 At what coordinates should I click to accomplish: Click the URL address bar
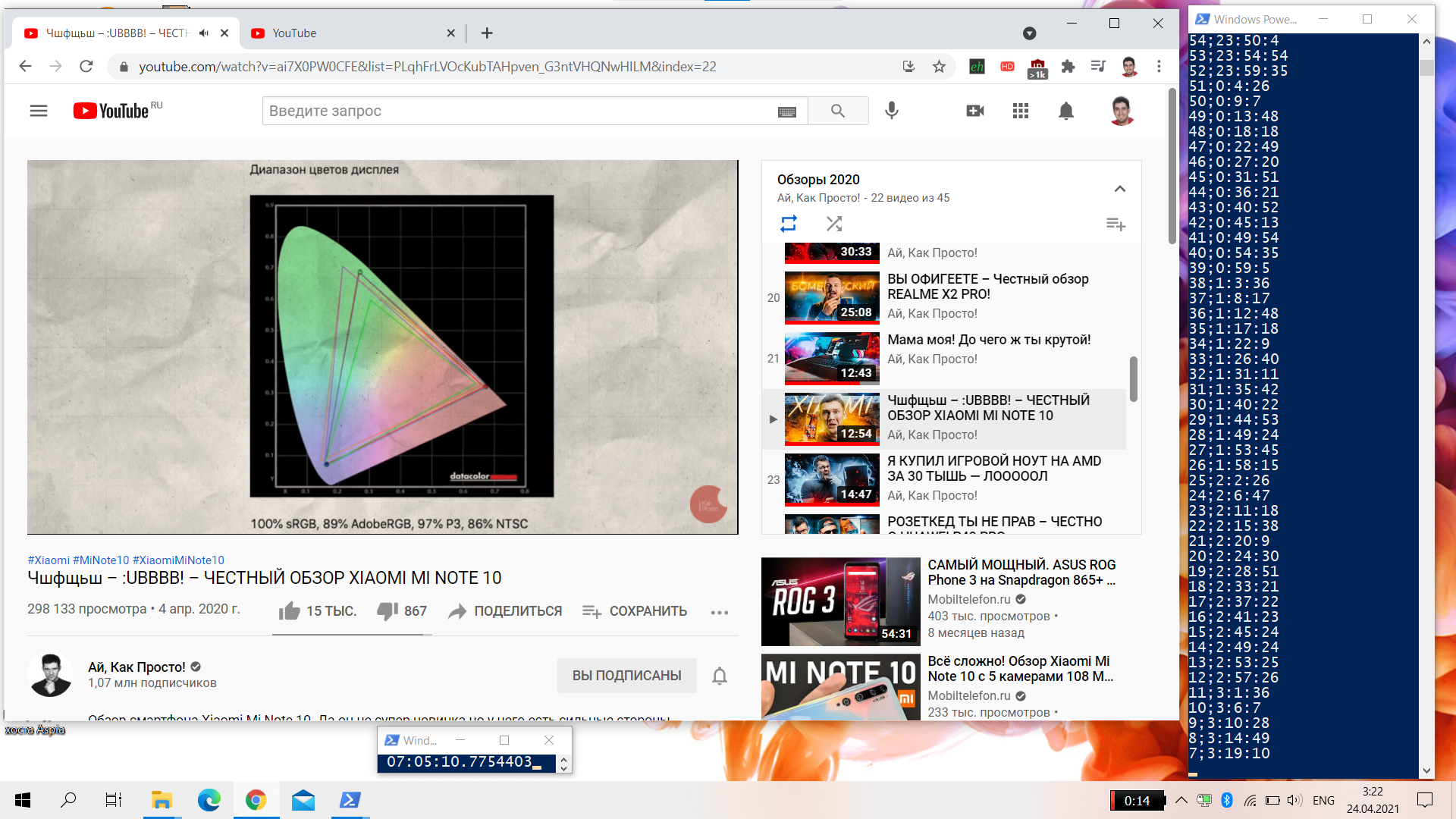[428, 67]
